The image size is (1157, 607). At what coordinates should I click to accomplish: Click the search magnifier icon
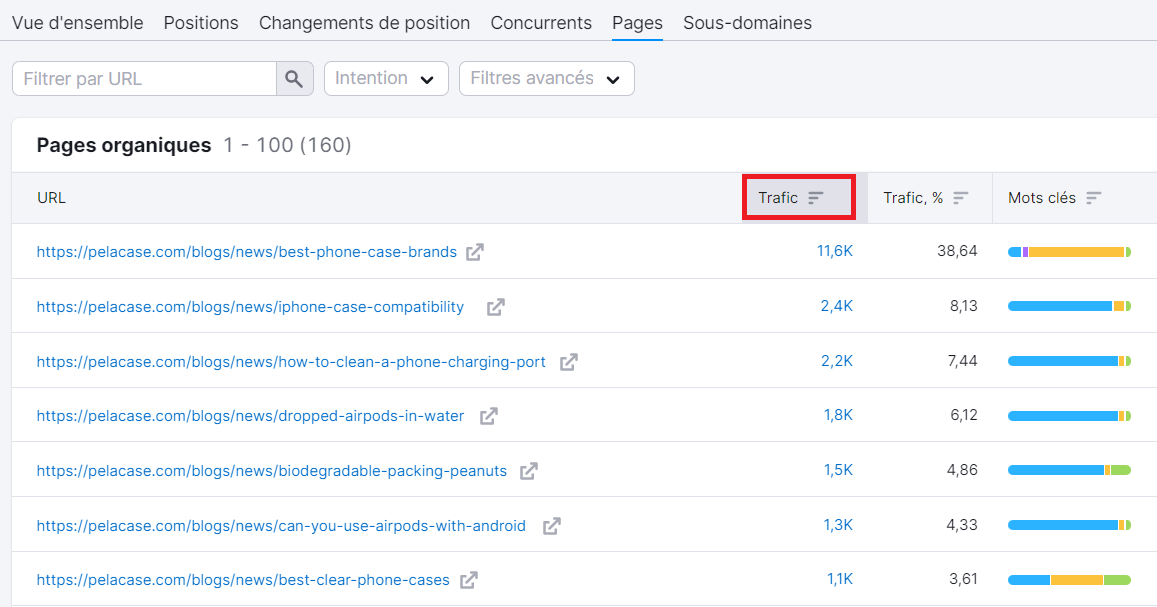click(x=294, y=79)
